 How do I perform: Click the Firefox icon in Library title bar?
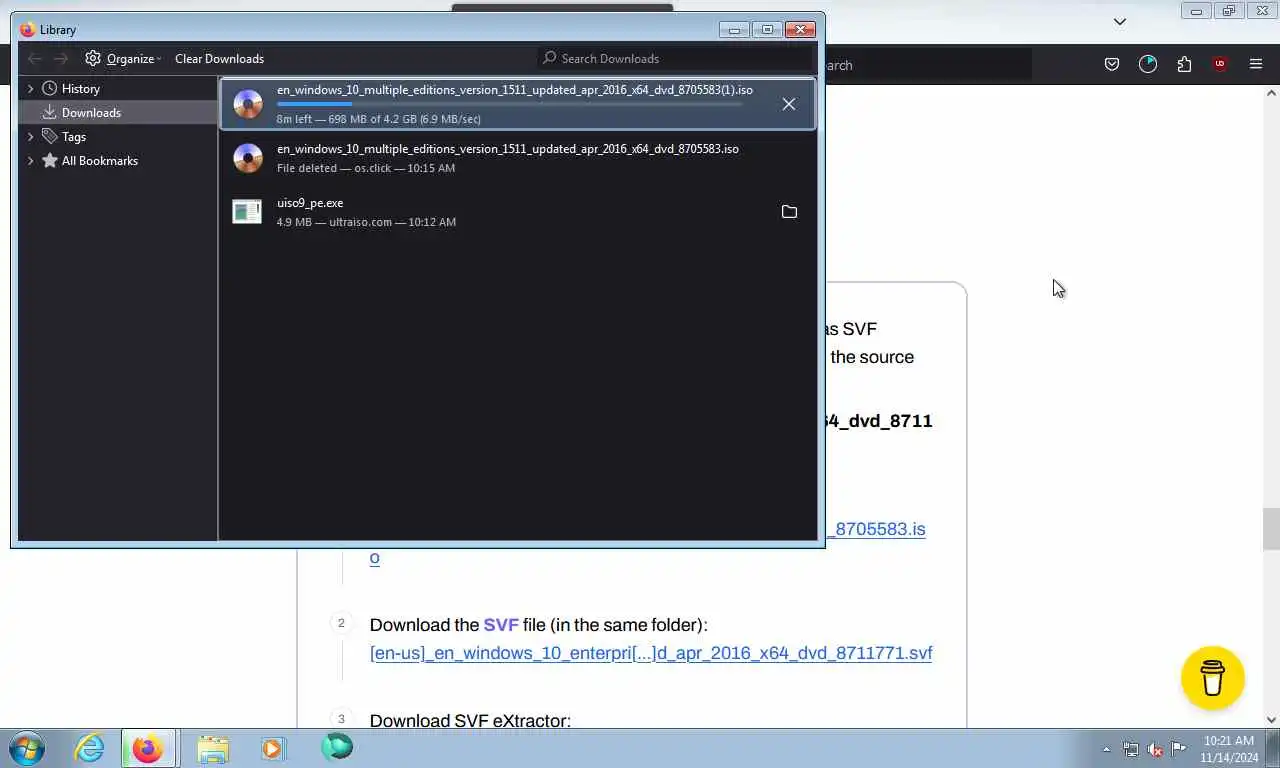click(x=28, y=30)
